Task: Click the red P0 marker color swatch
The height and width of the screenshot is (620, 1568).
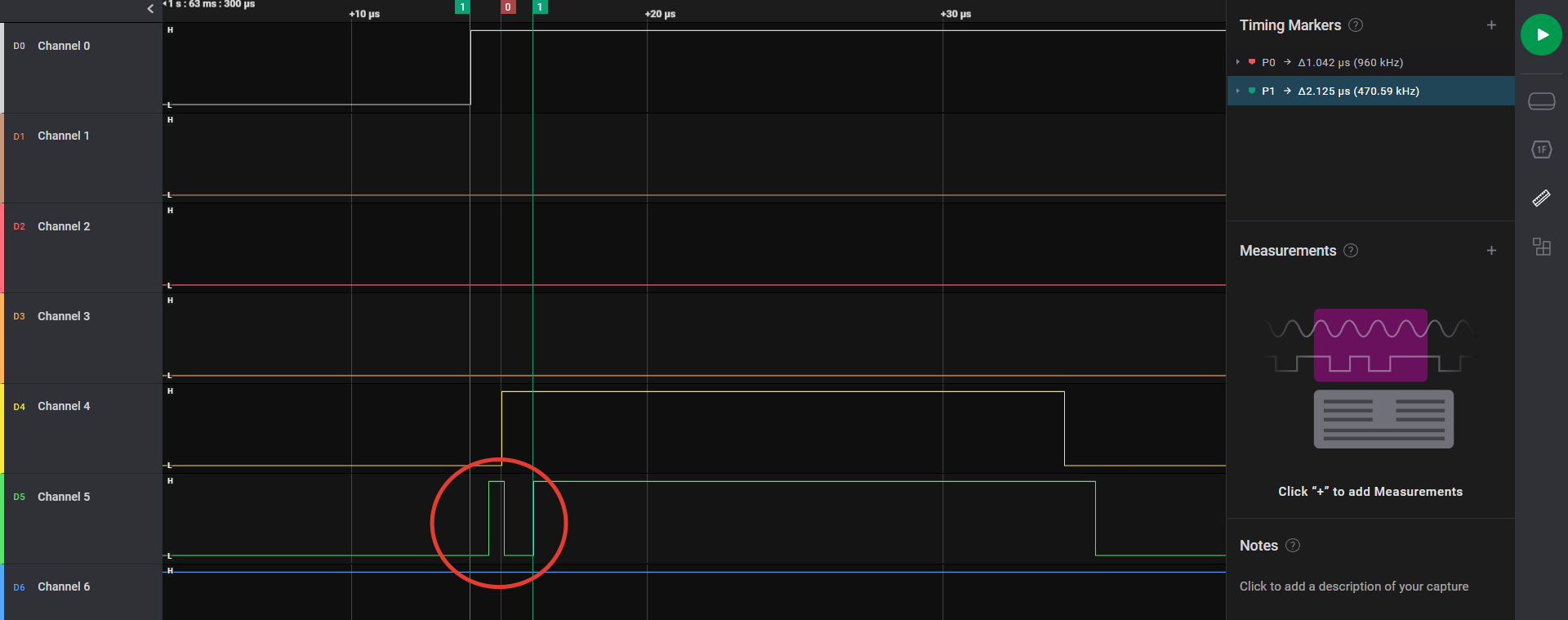Action: click(1252, 62)
